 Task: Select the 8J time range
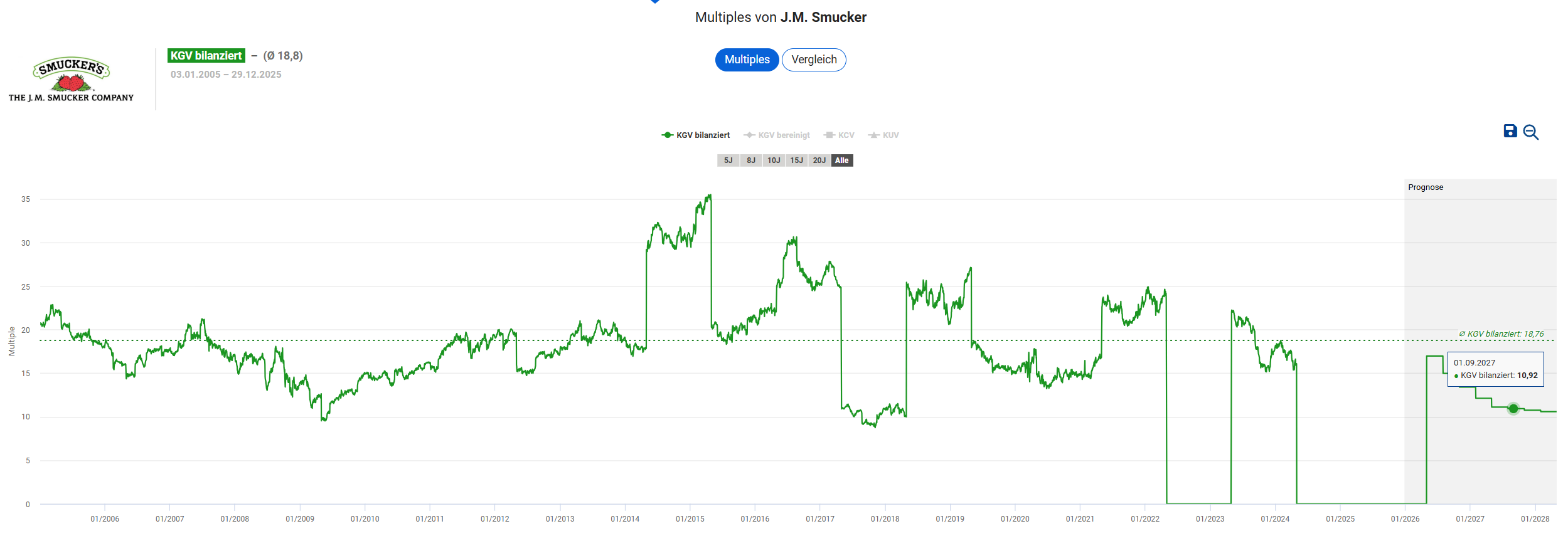(750, 160)
